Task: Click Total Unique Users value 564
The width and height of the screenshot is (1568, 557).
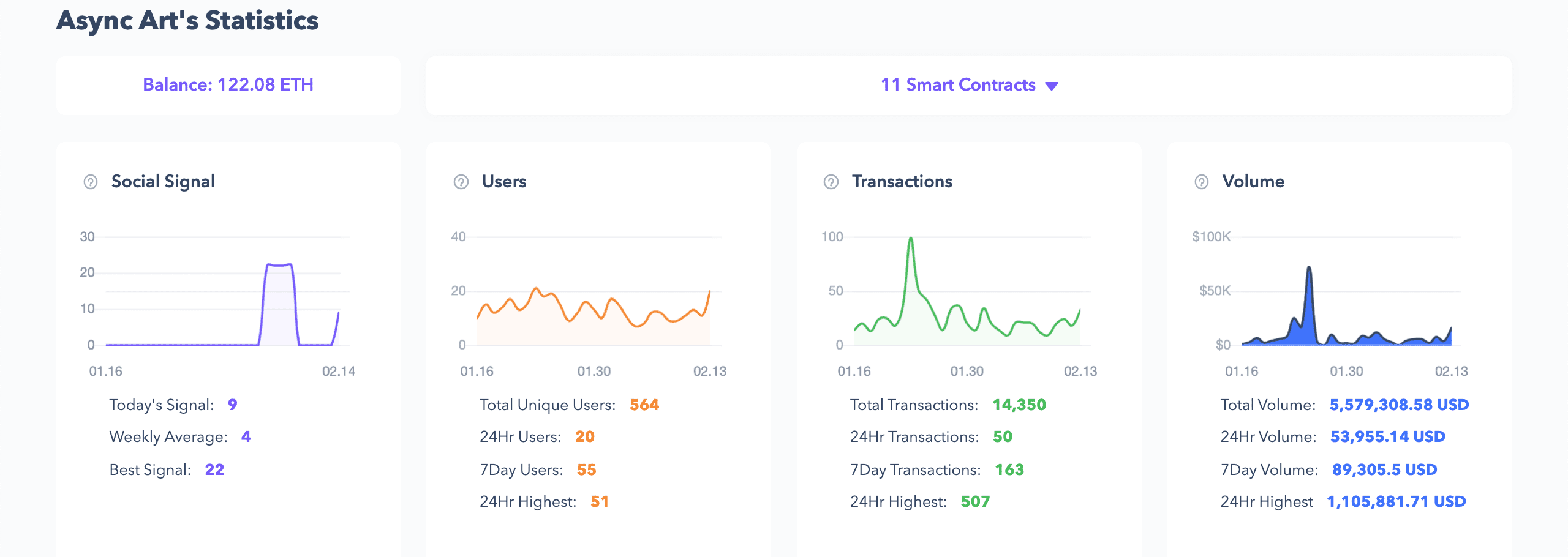Action: [644, 405]
